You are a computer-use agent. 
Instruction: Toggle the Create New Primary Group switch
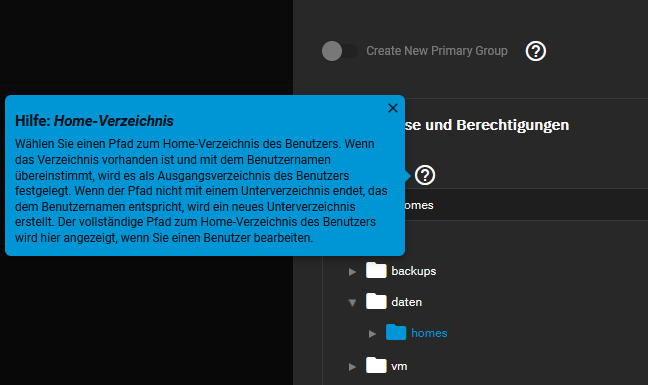(340, 51)
